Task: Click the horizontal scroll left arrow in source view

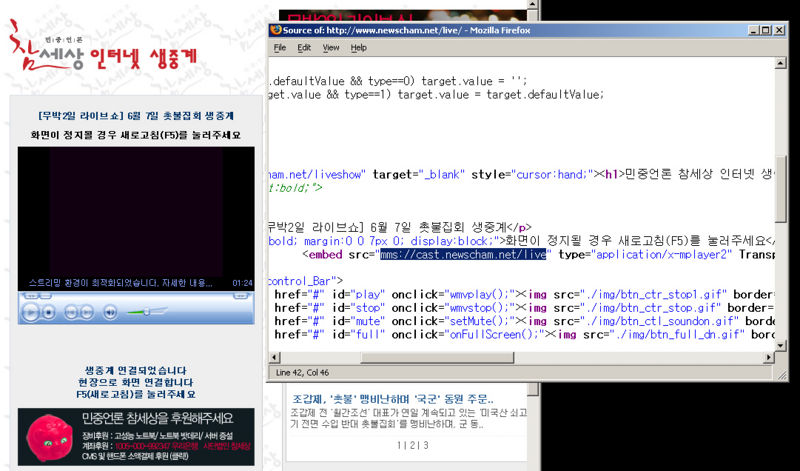Action: (274, 357)
